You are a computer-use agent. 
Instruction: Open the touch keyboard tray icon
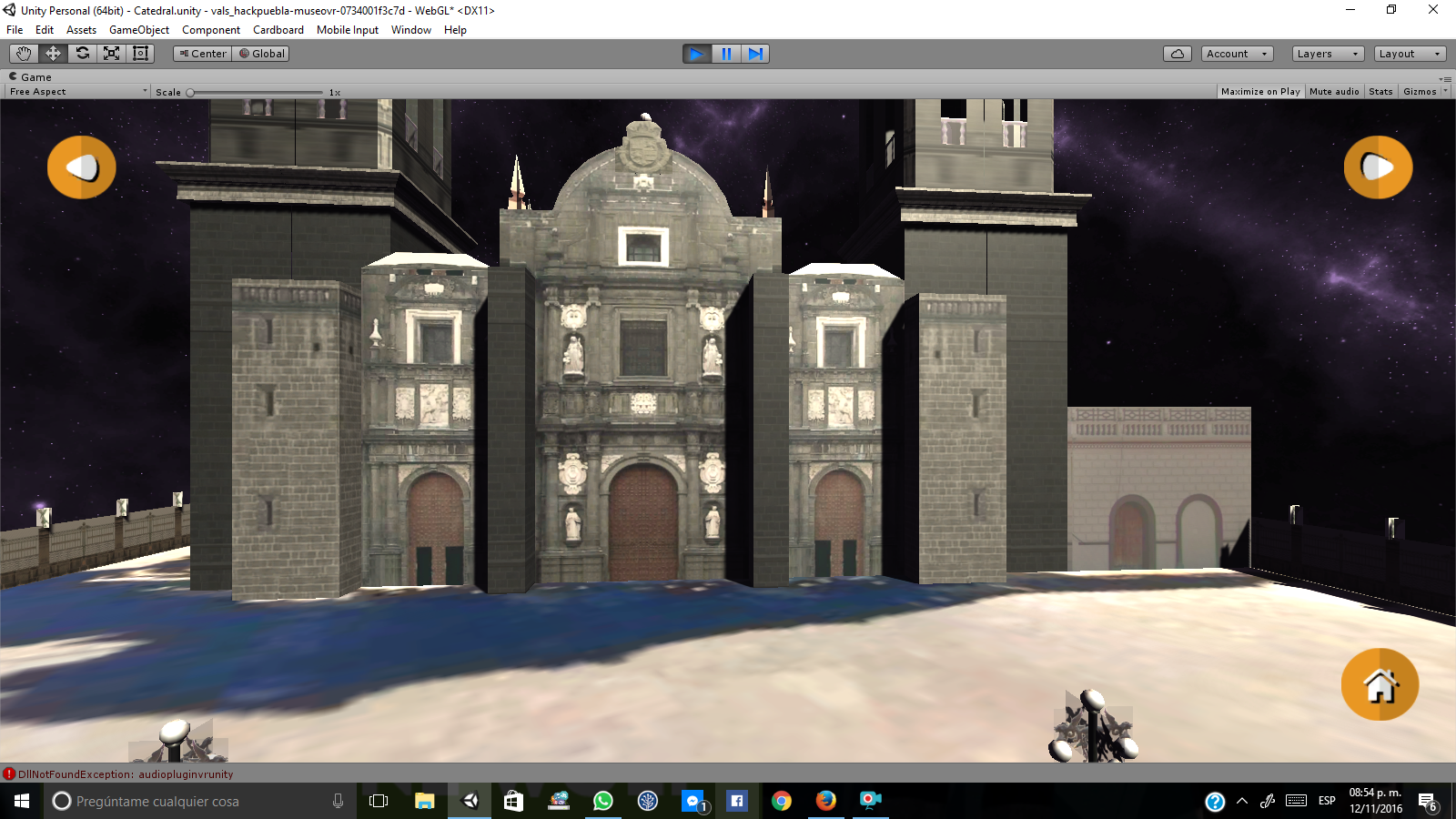1296,801
